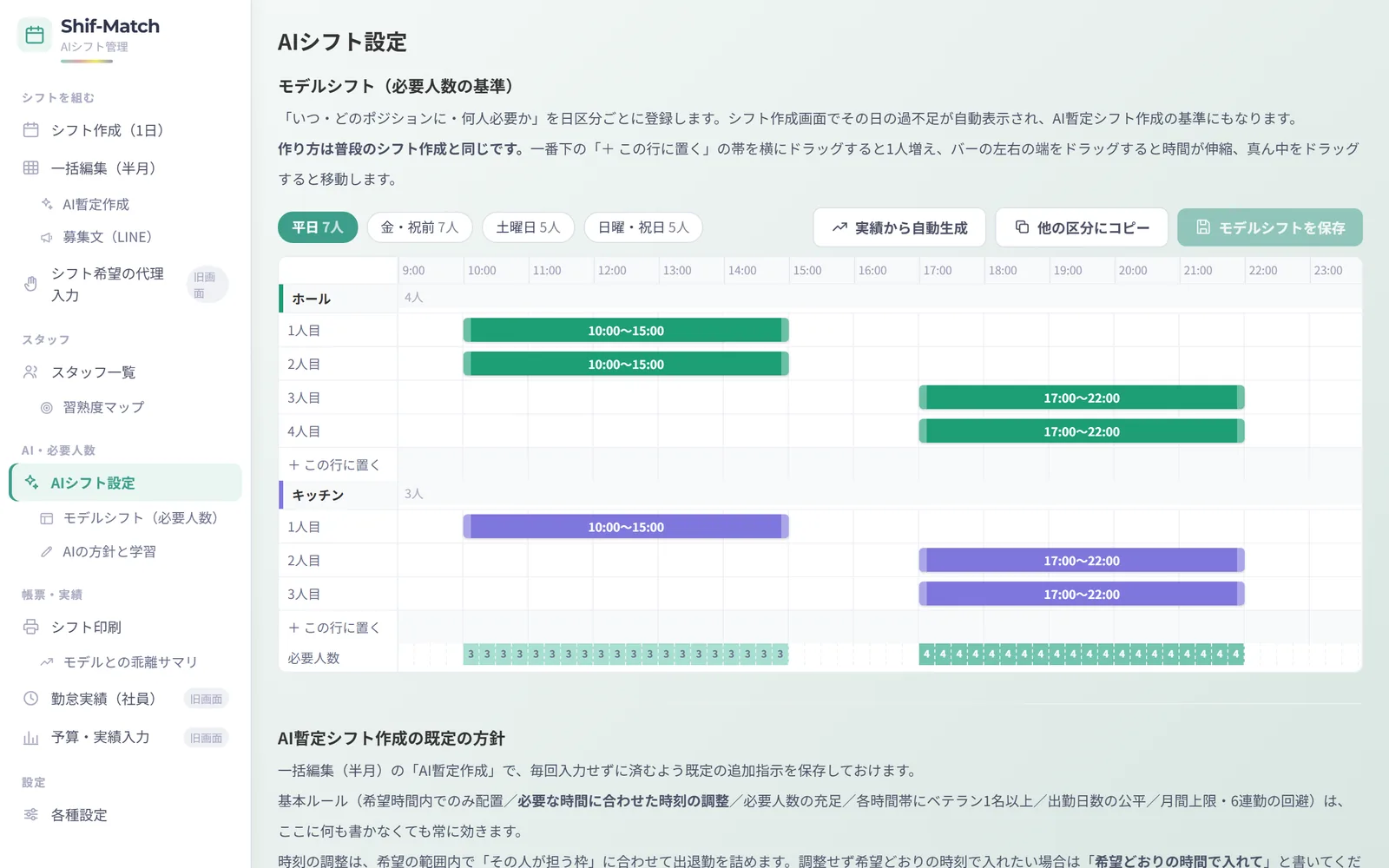Open the シフト作成（1日）menu item
Screen dimensions: 1389x868
pos(125,130)
